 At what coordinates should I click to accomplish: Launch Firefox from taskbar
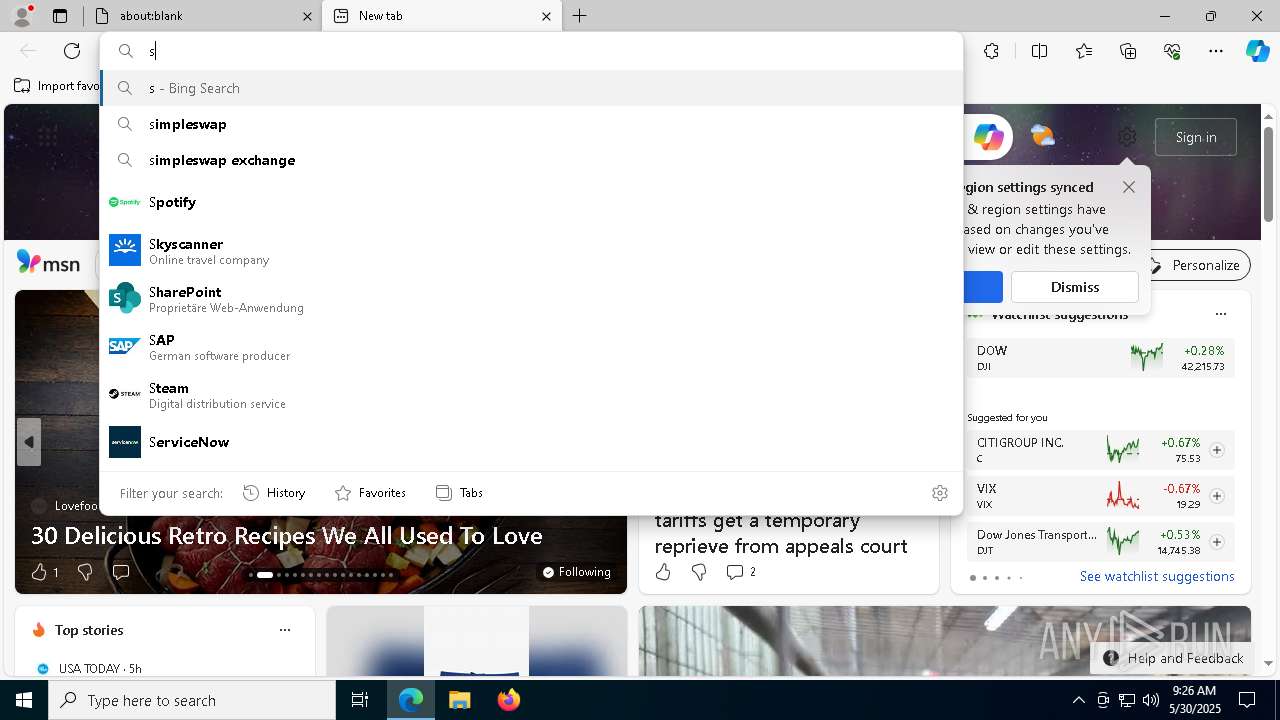pyautogui.click(x=508, y=700)
